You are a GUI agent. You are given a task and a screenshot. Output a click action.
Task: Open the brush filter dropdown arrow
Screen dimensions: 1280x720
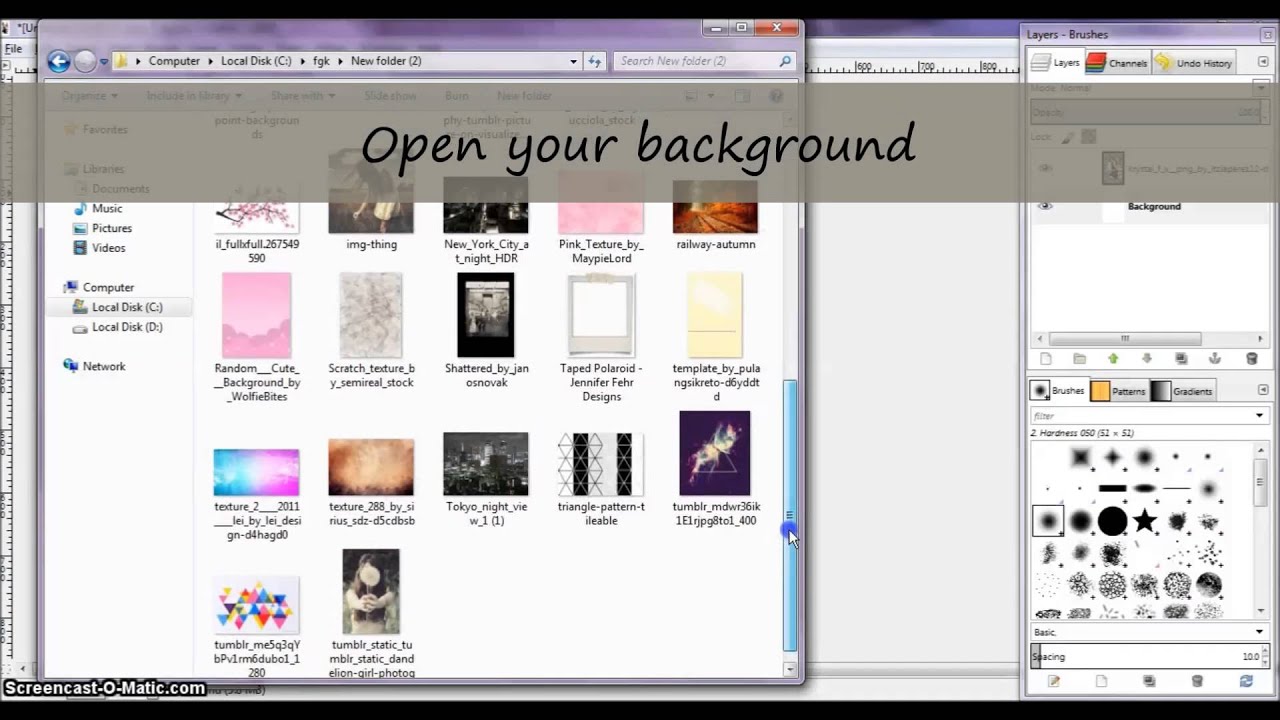tap(1259, 415)
